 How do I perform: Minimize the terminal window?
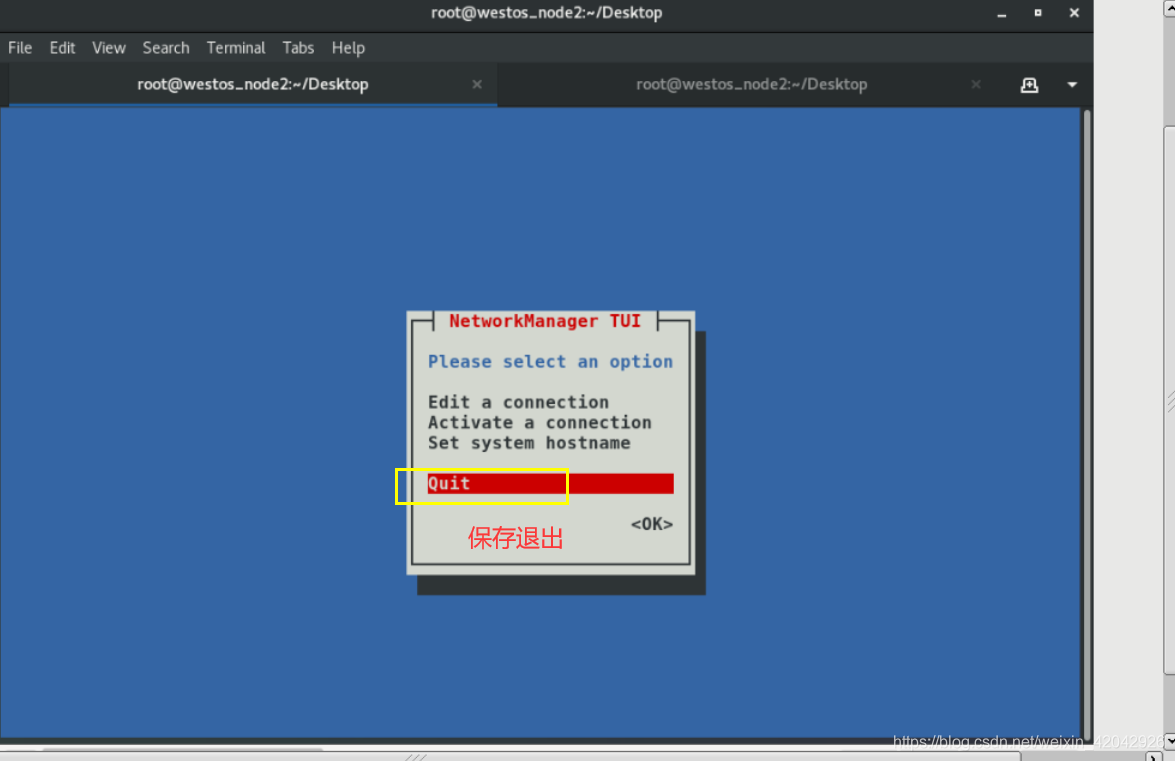click(x=1002, y=13)
